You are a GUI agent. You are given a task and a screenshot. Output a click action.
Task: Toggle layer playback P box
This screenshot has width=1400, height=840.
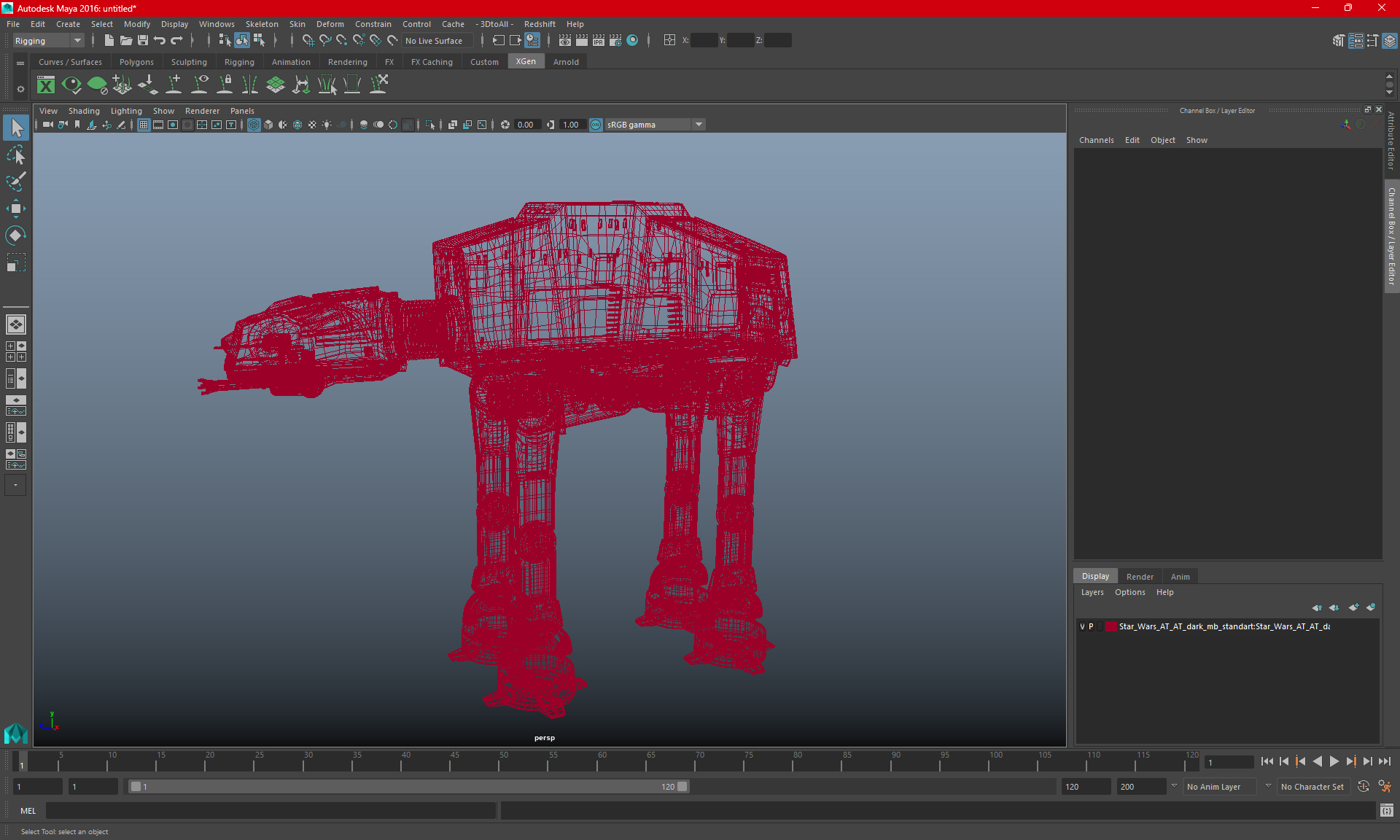pos(1091,626)
